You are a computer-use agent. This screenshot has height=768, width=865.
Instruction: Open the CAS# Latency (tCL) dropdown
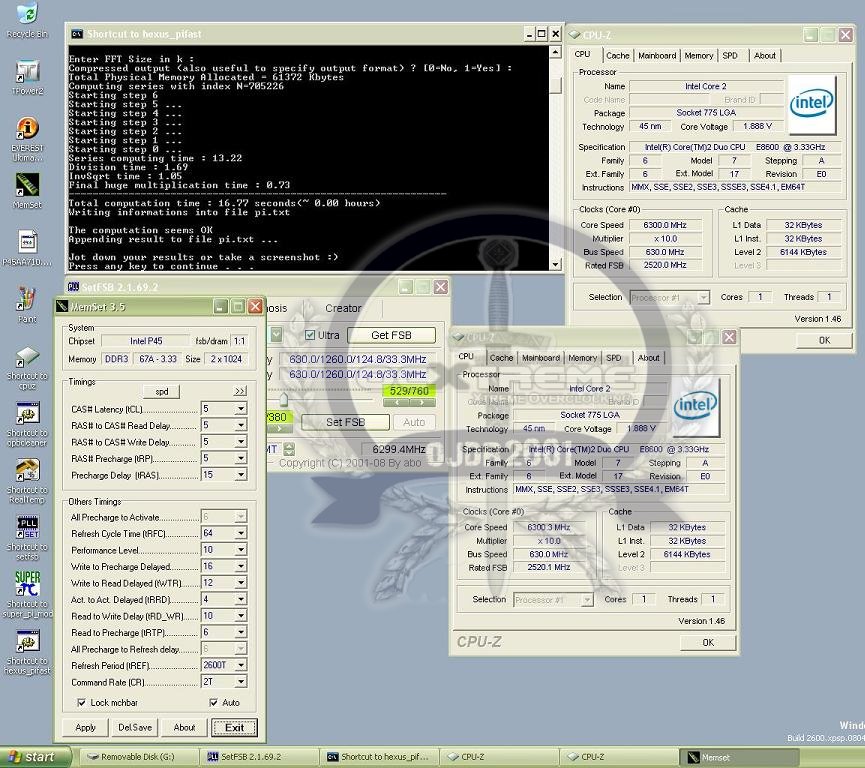click(x=241, y=409)
